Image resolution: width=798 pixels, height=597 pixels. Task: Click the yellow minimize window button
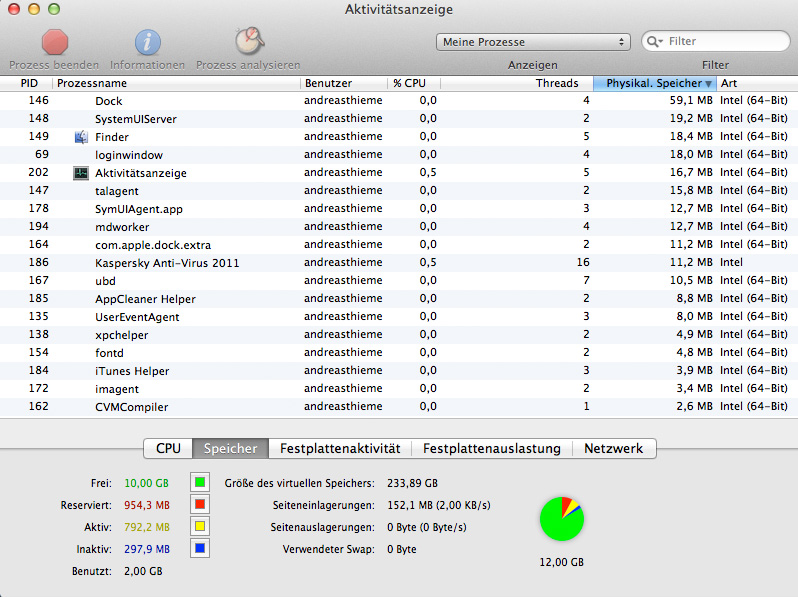click(x=34, y=9)
